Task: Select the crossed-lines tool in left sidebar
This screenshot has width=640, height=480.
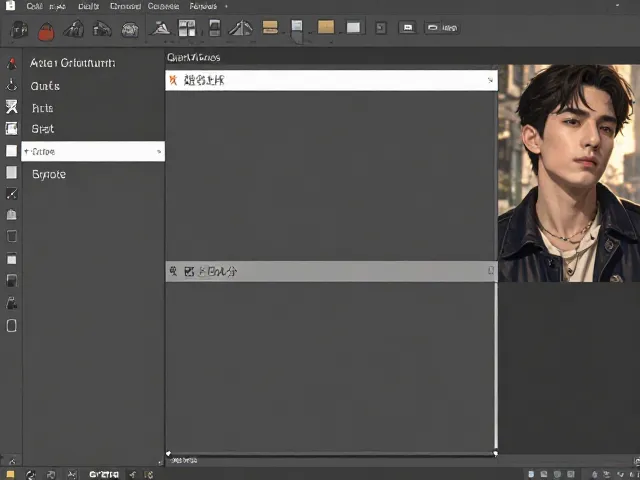Action: [x=12, y=107]
